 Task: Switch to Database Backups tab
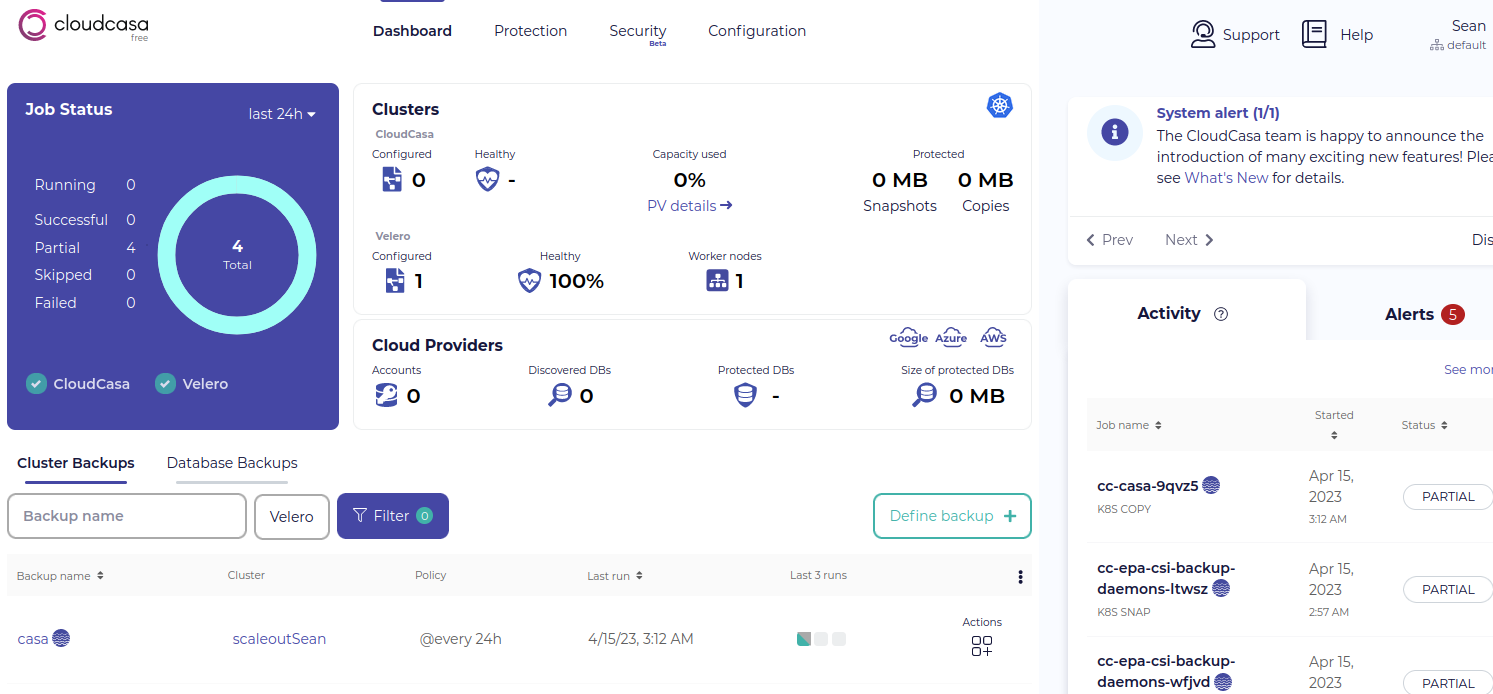pyautogui.click(x=232, y=463)
